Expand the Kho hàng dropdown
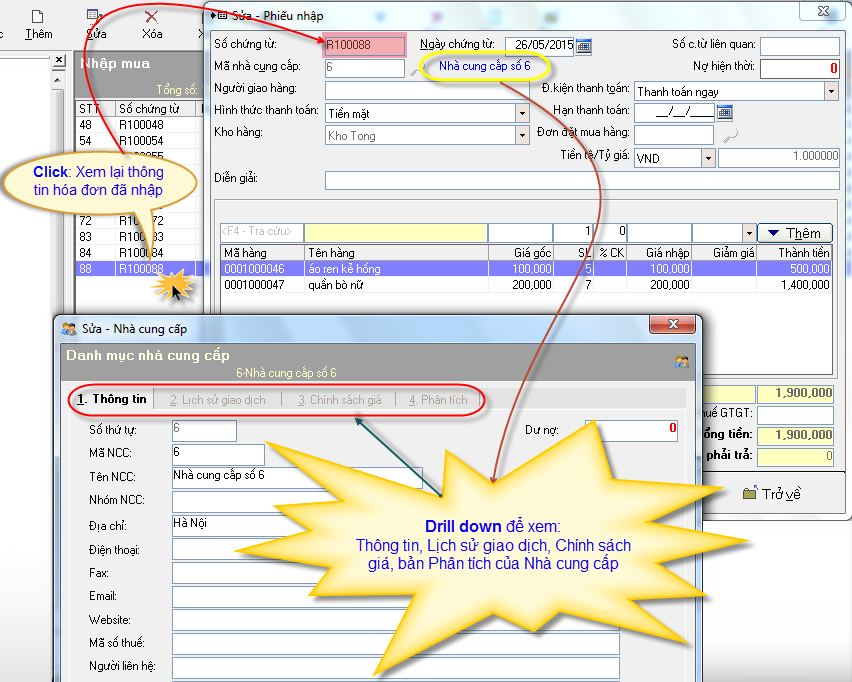Viewport: 852px width, 682px height. 522,136
